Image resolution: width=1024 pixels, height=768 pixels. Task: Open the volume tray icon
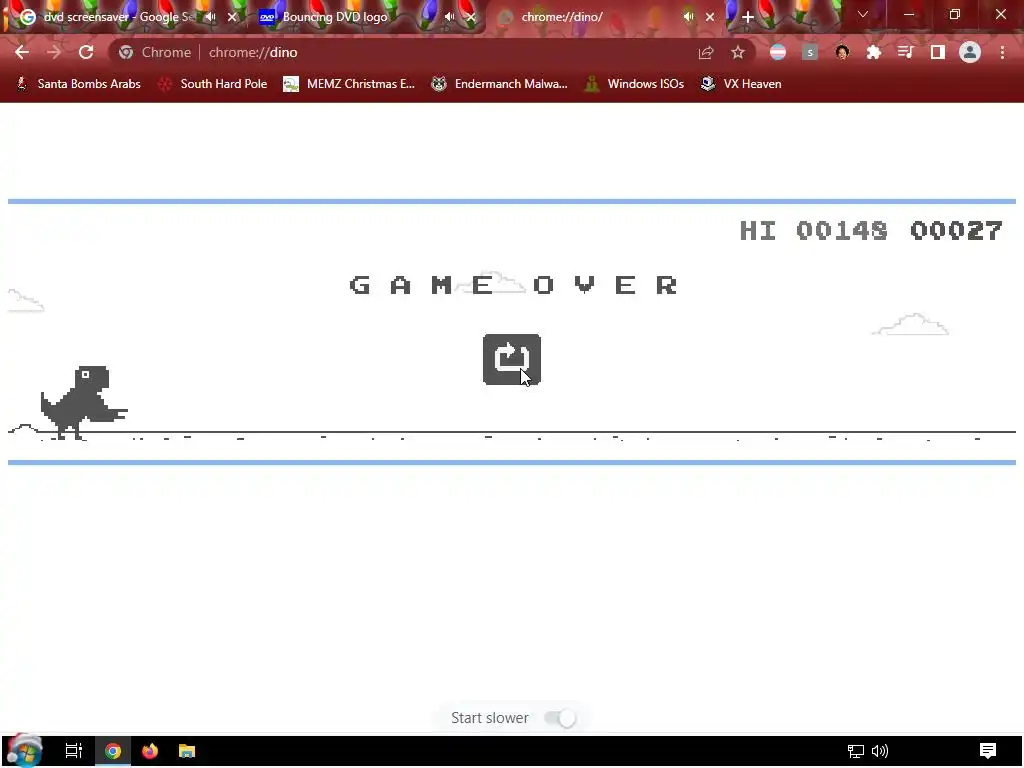pos(880,751)
